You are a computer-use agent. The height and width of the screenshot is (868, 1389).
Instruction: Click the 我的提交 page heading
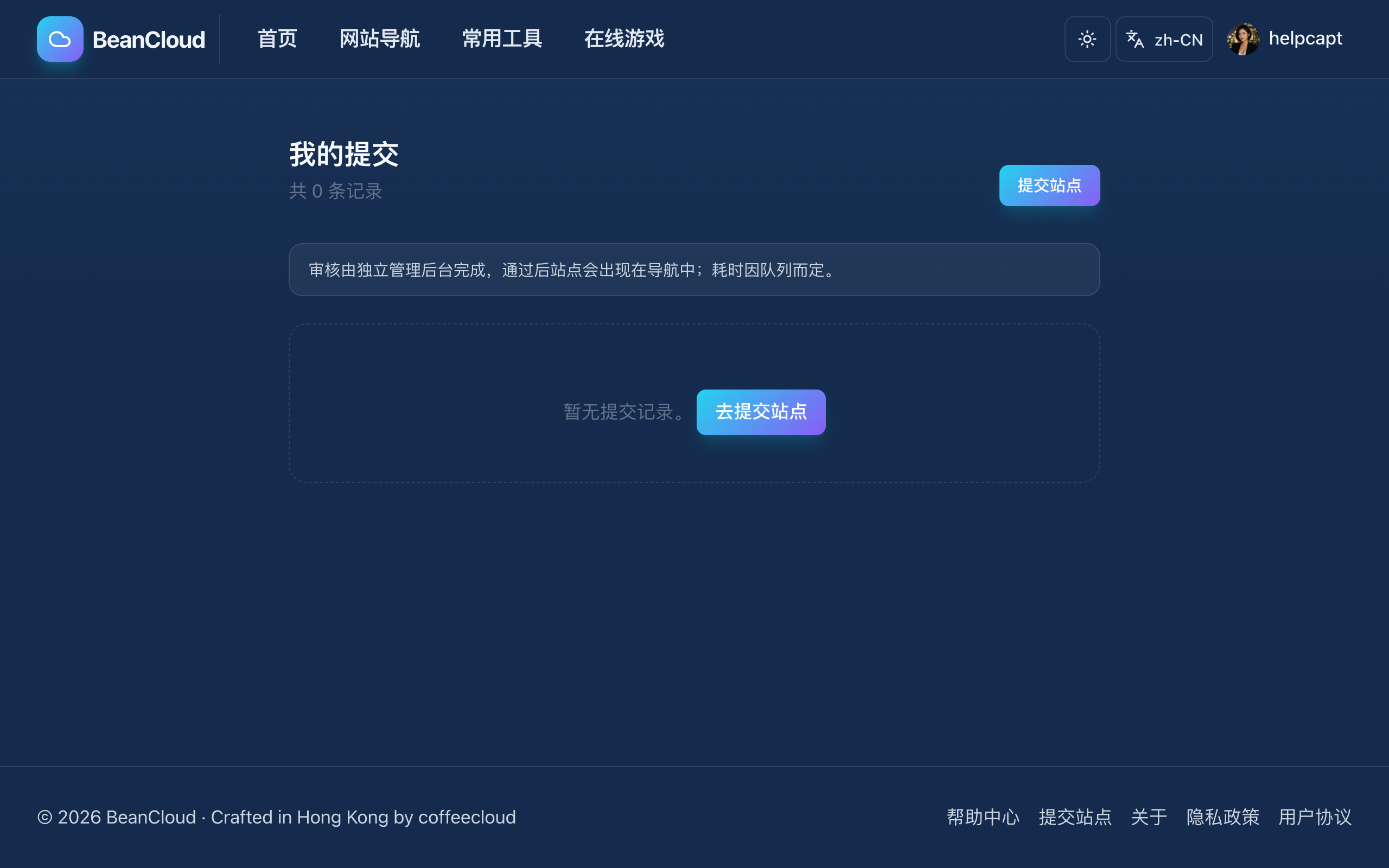[x=344, y=155]
